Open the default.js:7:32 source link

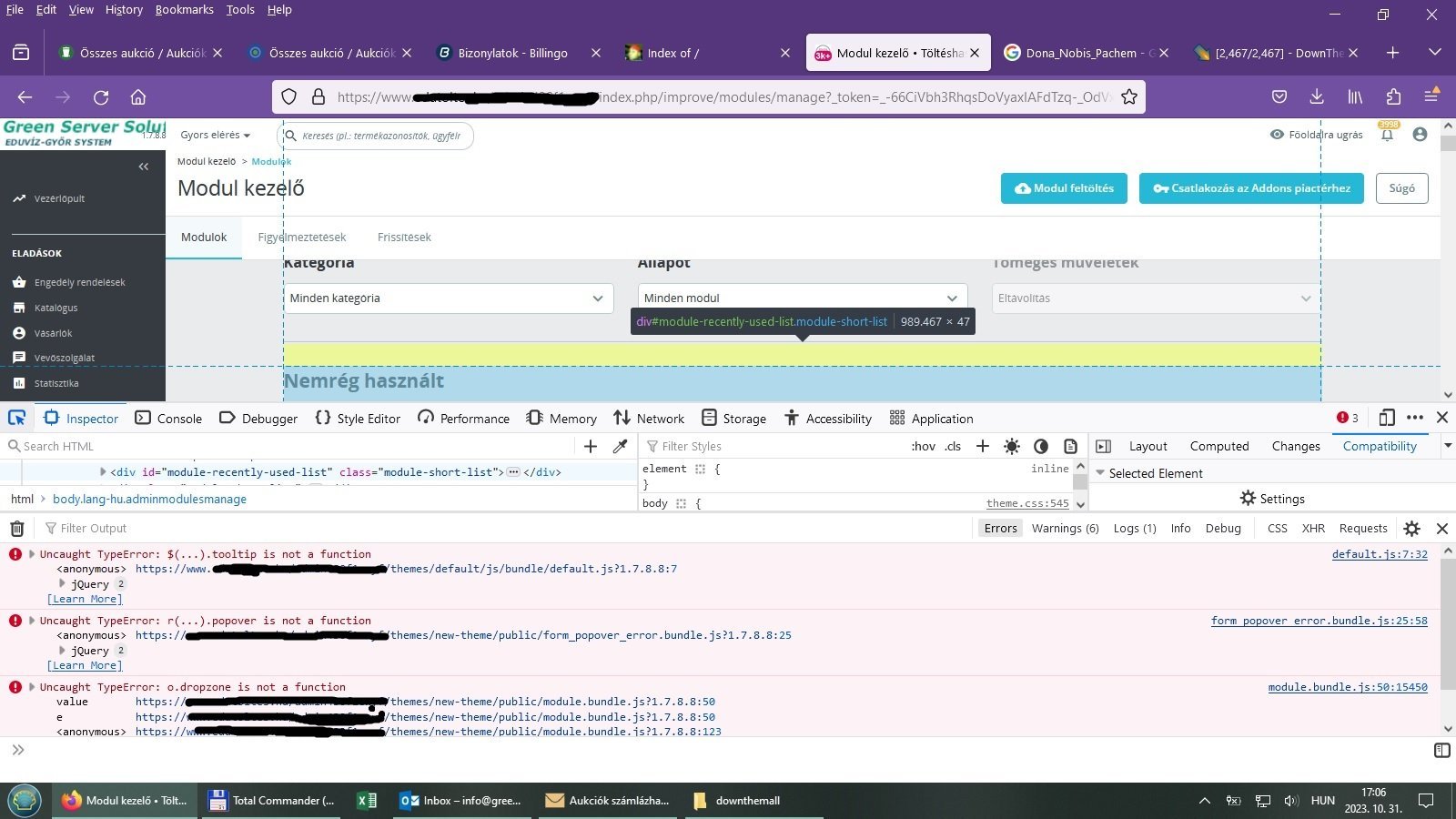tap(1380, 553)
